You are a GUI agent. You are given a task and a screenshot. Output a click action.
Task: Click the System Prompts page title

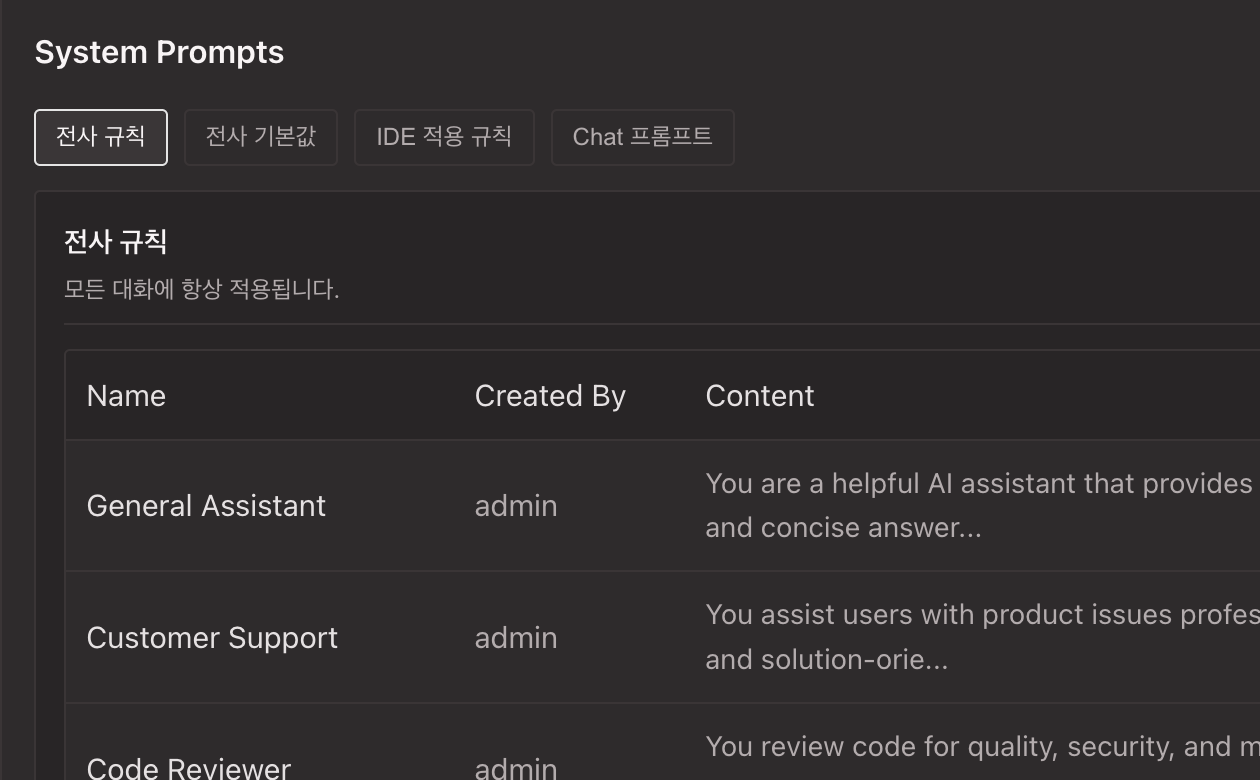coord(159,52)
